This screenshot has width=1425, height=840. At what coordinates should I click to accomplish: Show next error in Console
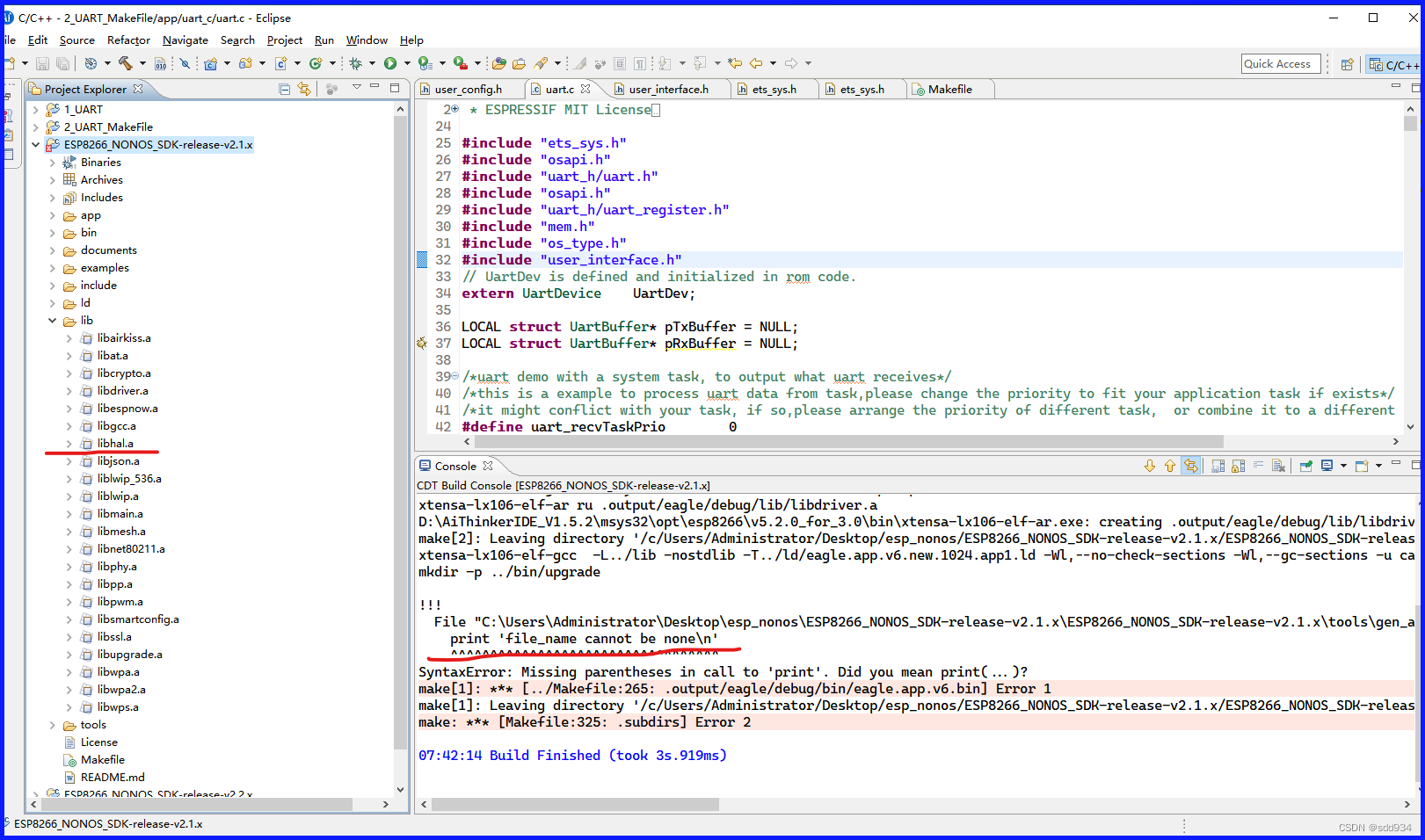1150,466
